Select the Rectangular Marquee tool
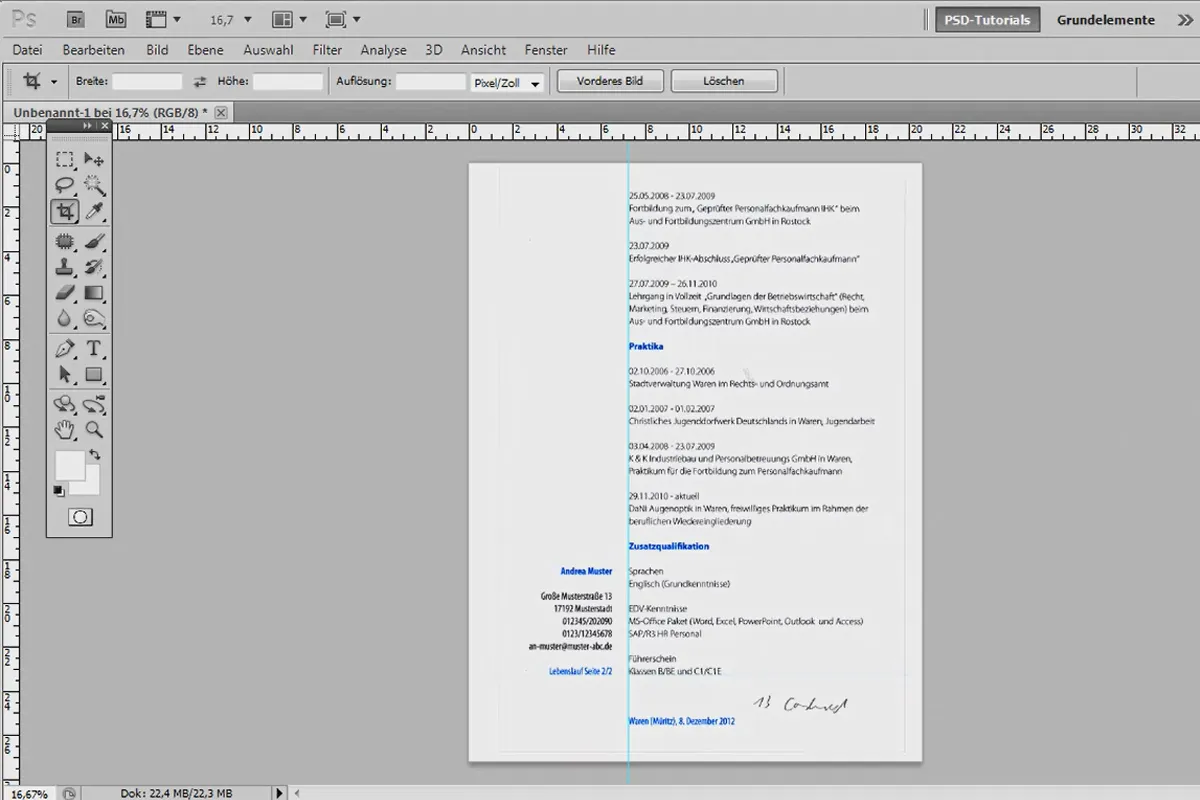Screen dimensions: 1200x800 (x=65, y=159)
